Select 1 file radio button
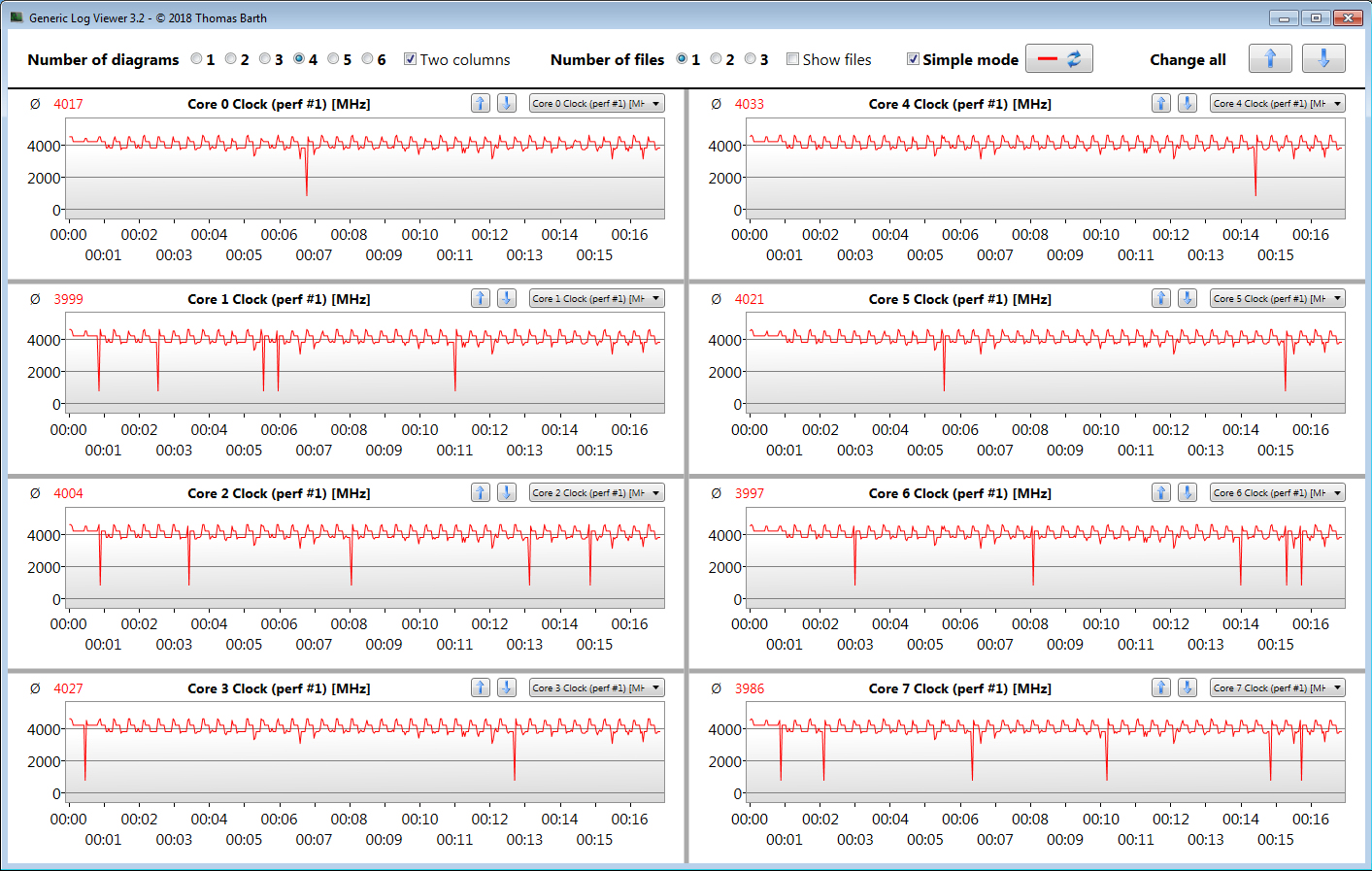This screenshot has height=871, width=1372. (x=682, y=59)
